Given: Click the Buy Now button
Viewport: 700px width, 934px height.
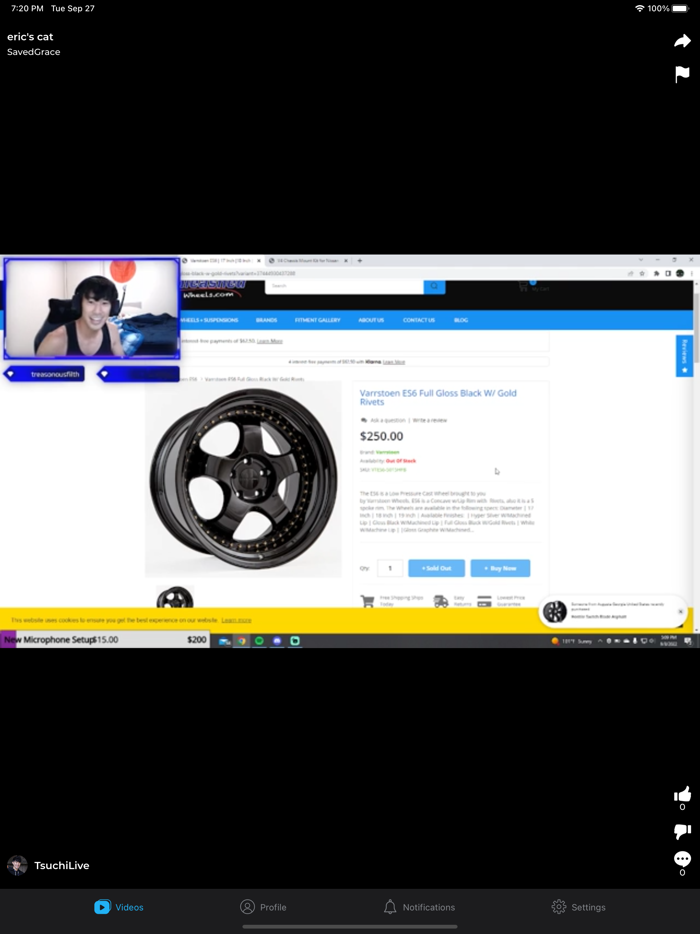Looking at the screenshot, I should 500,568.
